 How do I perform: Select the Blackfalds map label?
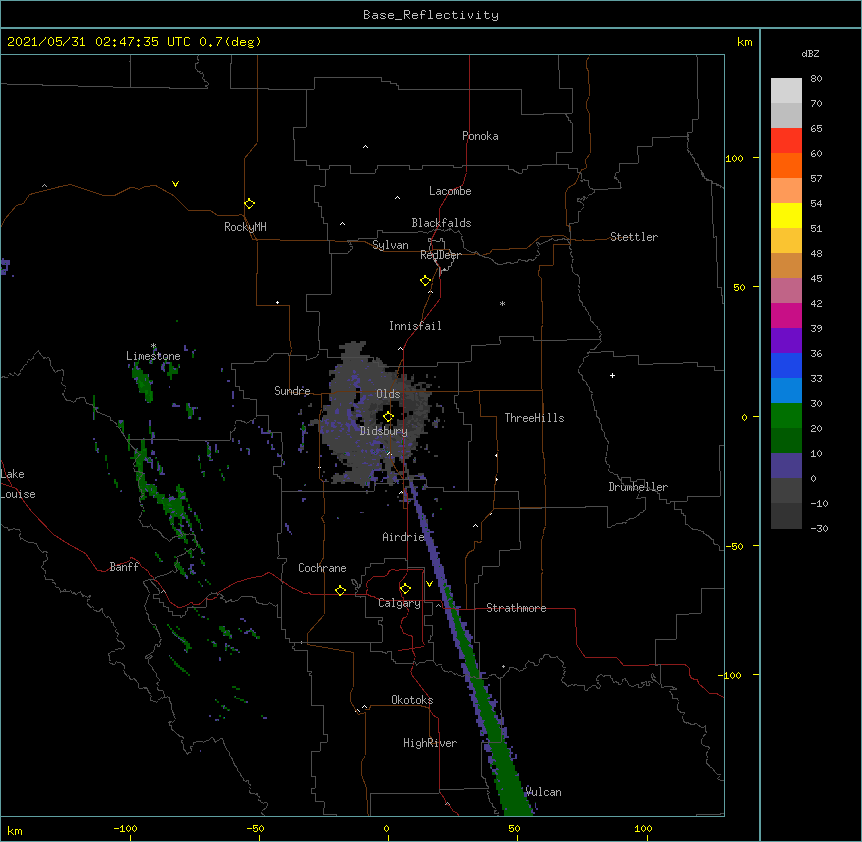[441, 223]
